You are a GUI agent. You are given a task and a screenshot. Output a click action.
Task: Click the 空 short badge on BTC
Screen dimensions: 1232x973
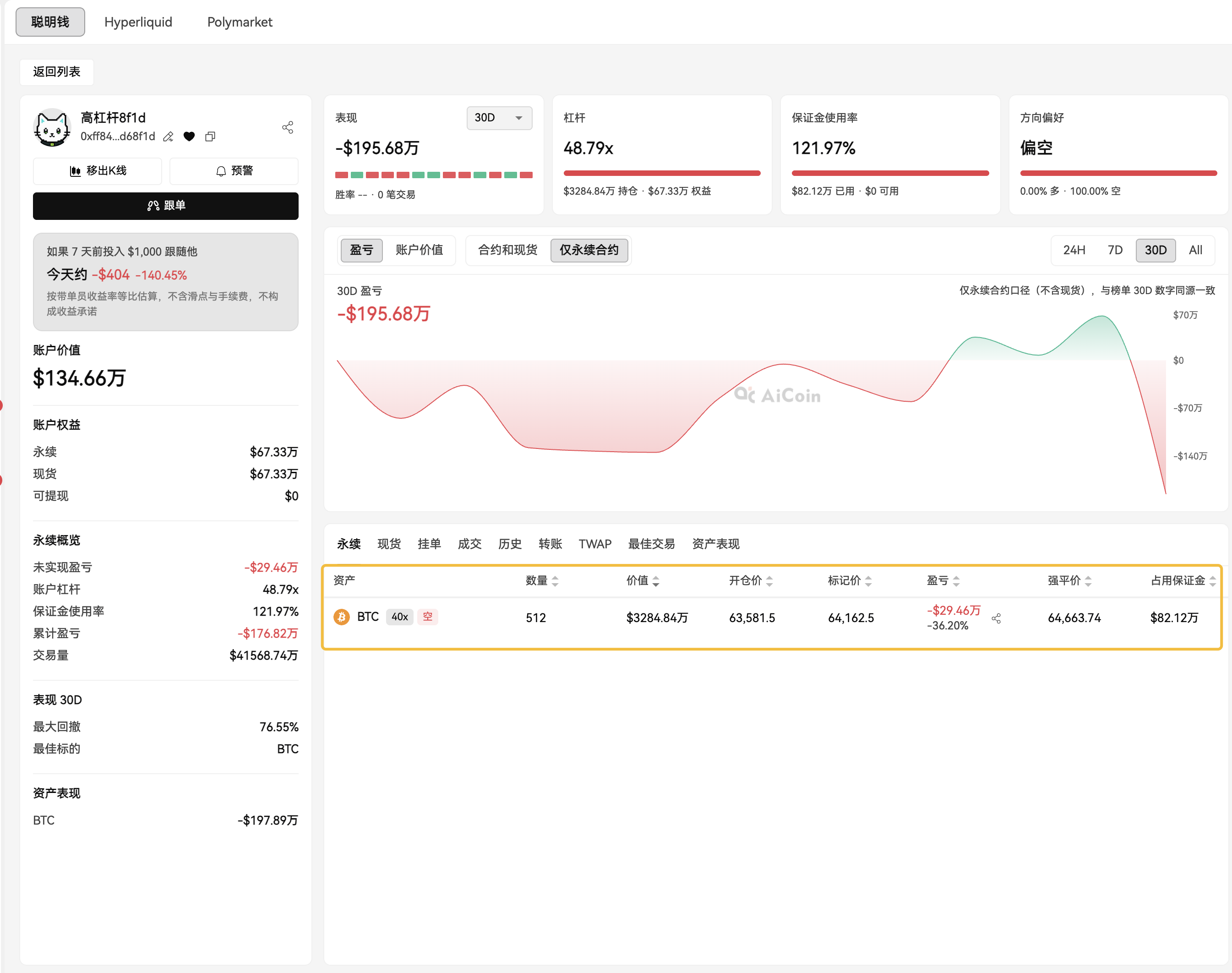pos(428,617)
